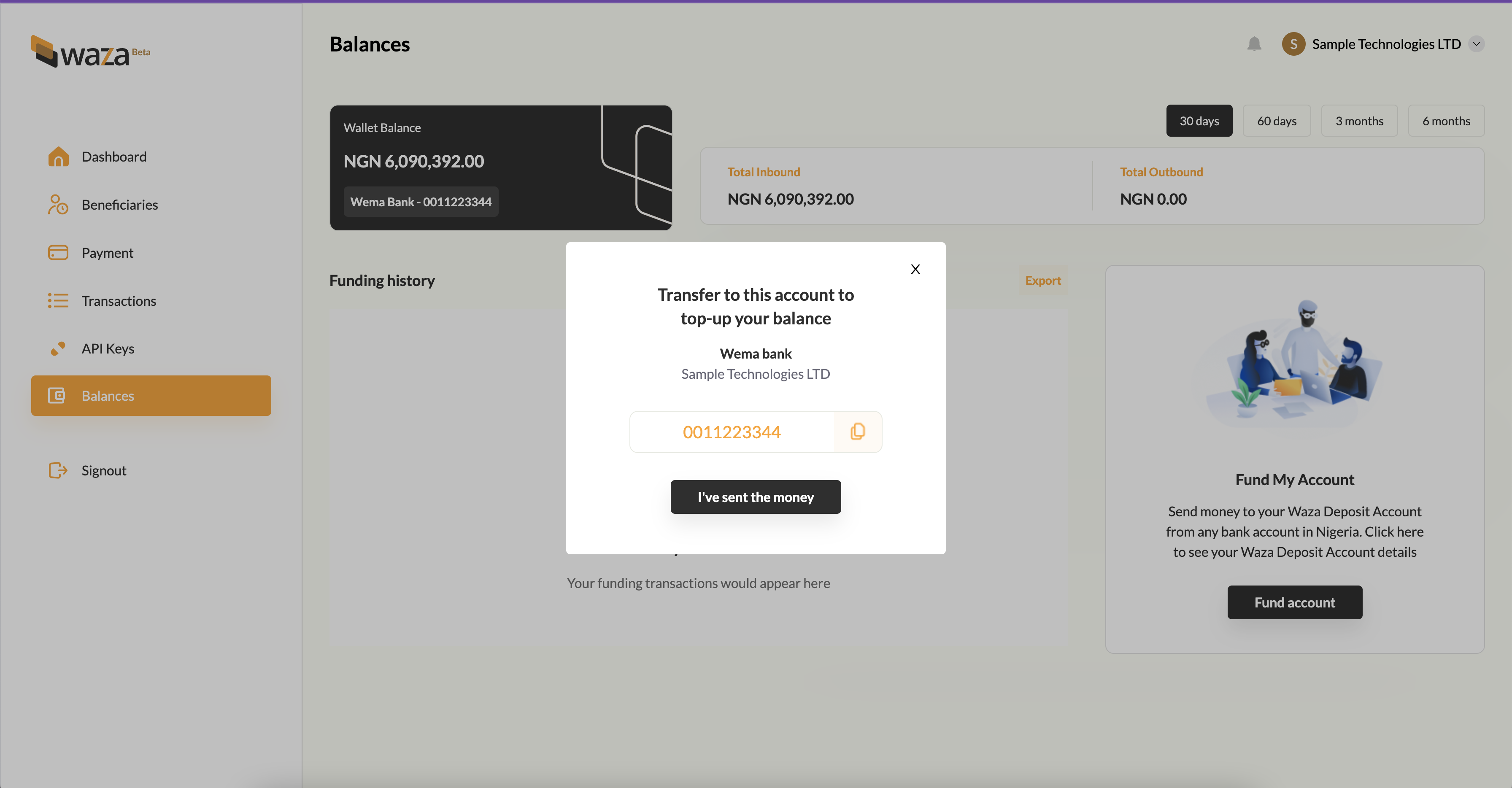Click the Balances wallet icon
This screenshot has width=1512, height=788.
coord(57,396)
